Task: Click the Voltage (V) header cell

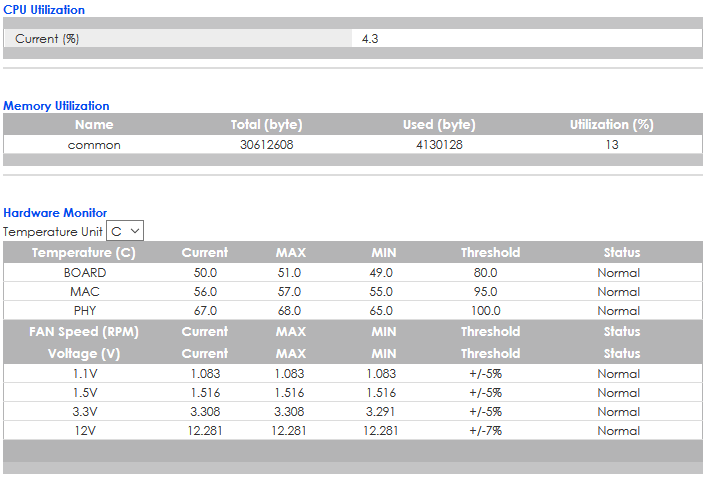Action: (84, 353)
